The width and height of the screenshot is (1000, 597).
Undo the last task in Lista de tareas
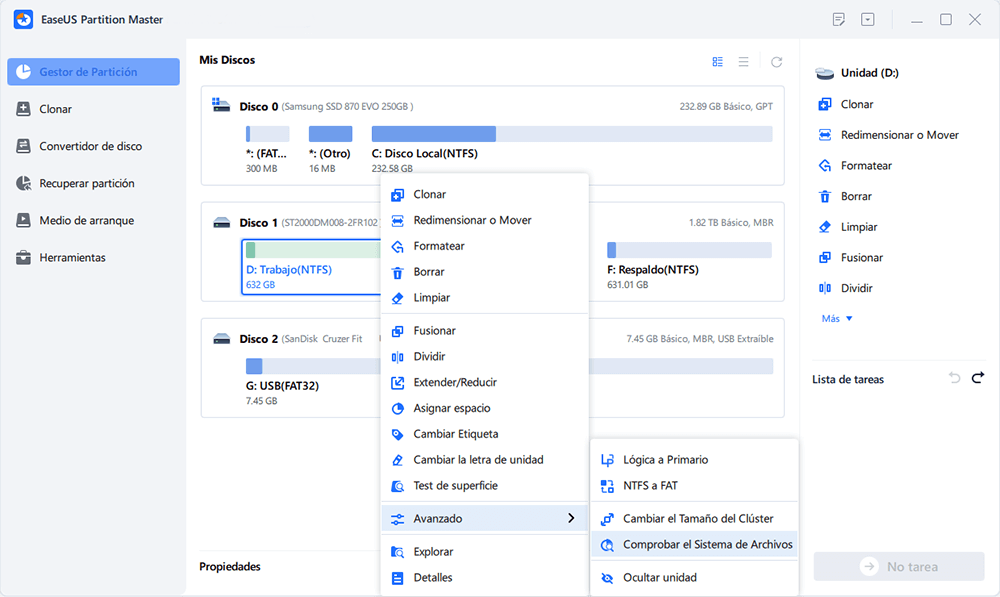954,378
